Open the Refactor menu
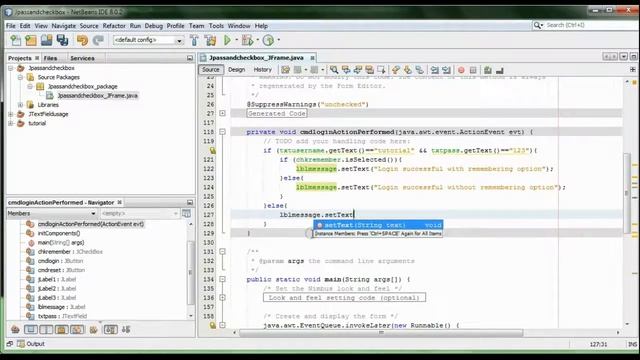Viewport: 640px width, 360px height. (x=114, y=26)
